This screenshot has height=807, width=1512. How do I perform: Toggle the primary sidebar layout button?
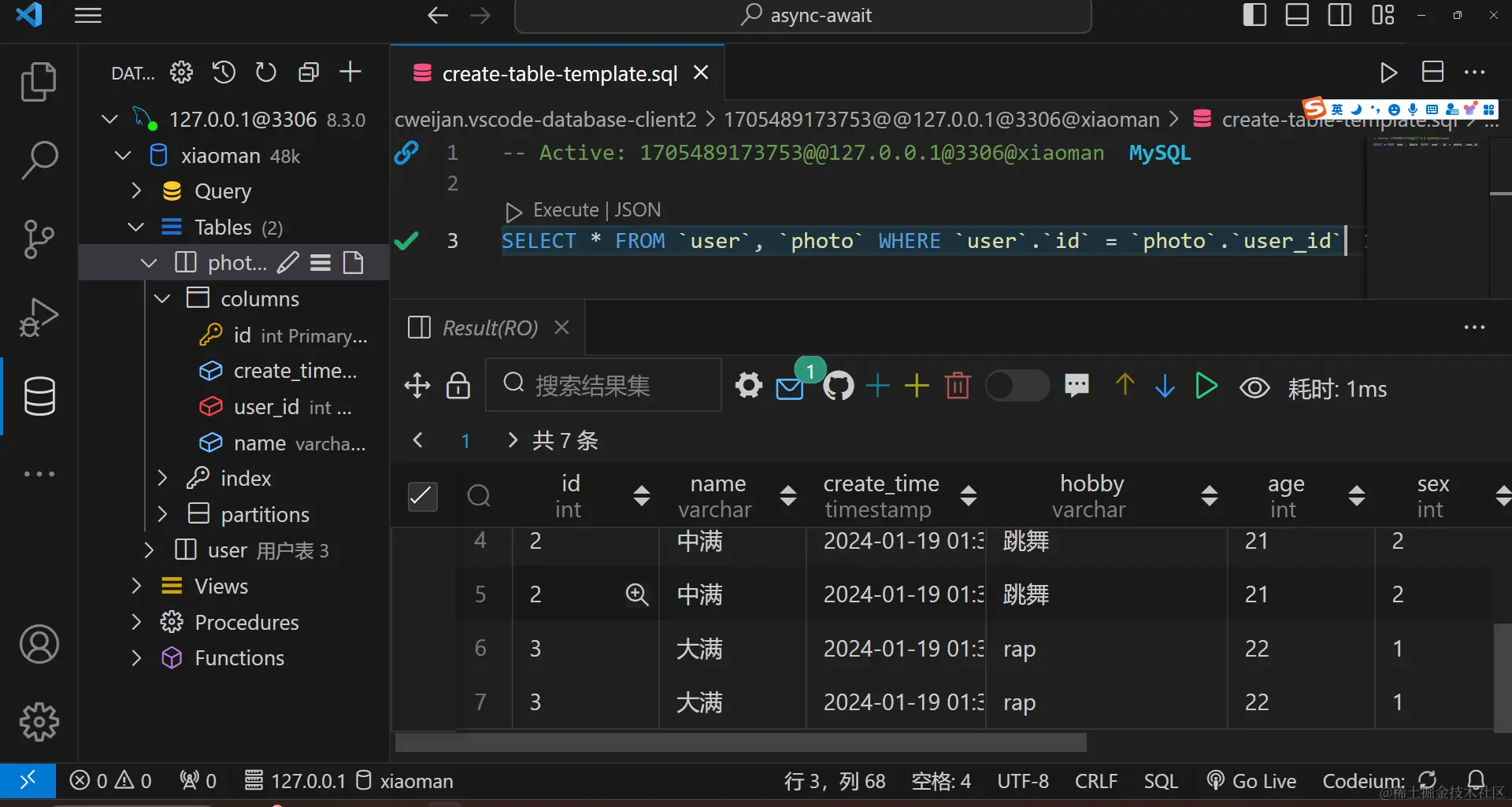pos(1254,15)
